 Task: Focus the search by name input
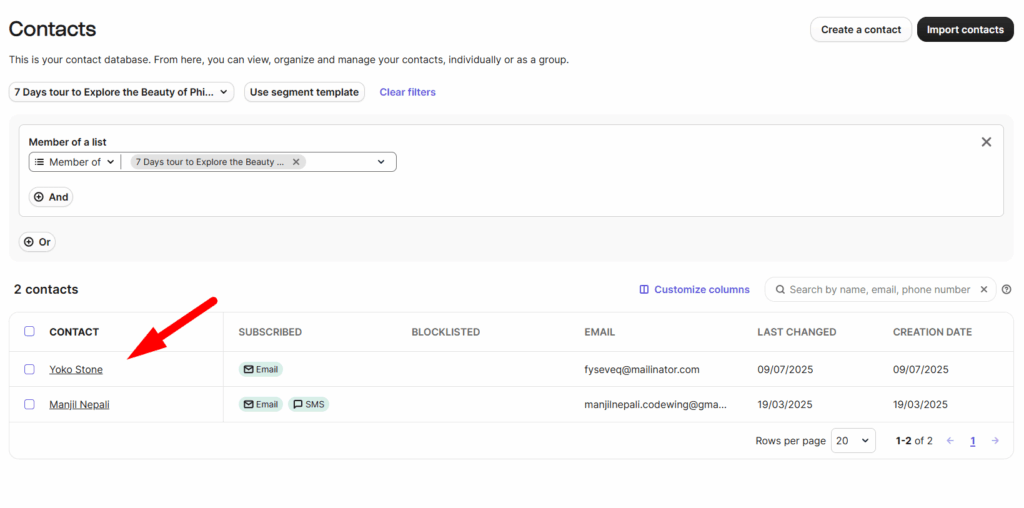tap(879, 289)
